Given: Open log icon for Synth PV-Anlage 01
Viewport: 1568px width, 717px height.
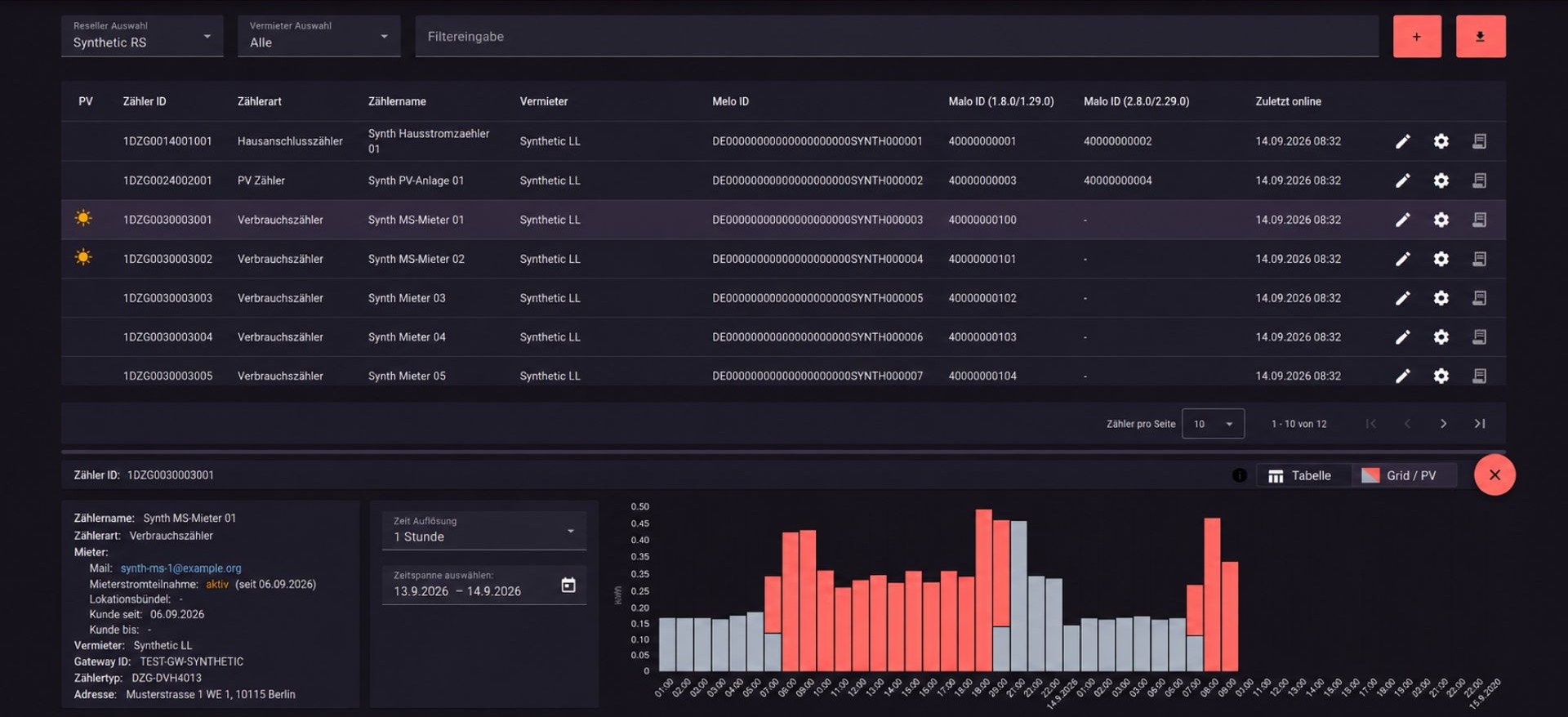Looking at the screenshot, I should pos(1479,180).
